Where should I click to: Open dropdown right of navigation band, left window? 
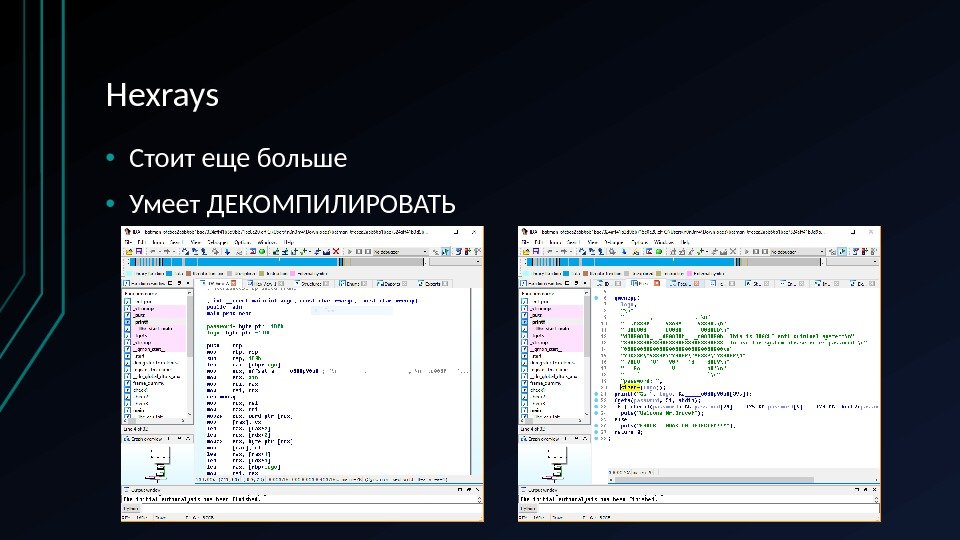click(x=456, y=261)
